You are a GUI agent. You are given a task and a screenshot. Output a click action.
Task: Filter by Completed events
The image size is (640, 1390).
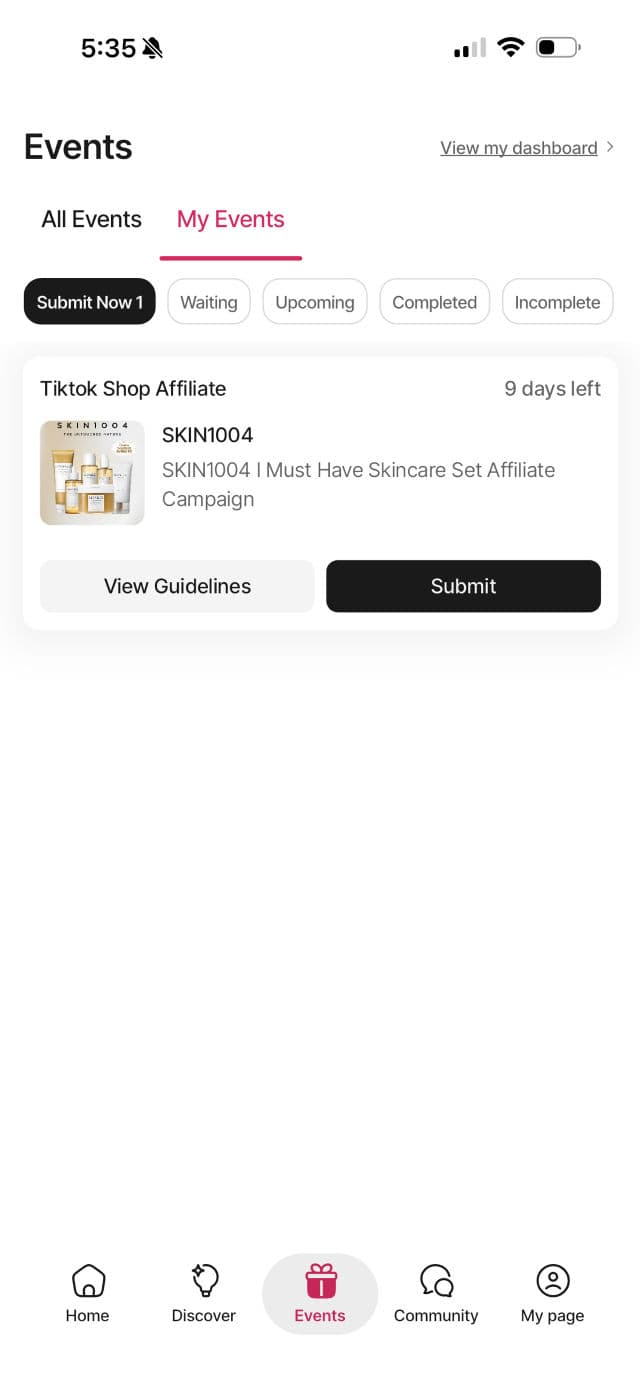pyautogui.click(x=434, y=302)
